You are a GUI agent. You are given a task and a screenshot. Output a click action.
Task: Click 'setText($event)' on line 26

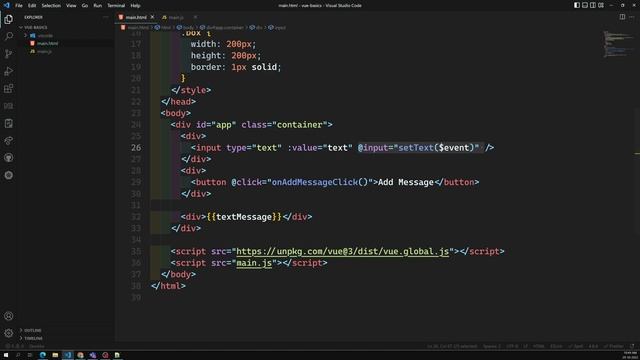(x=436, y=148)
